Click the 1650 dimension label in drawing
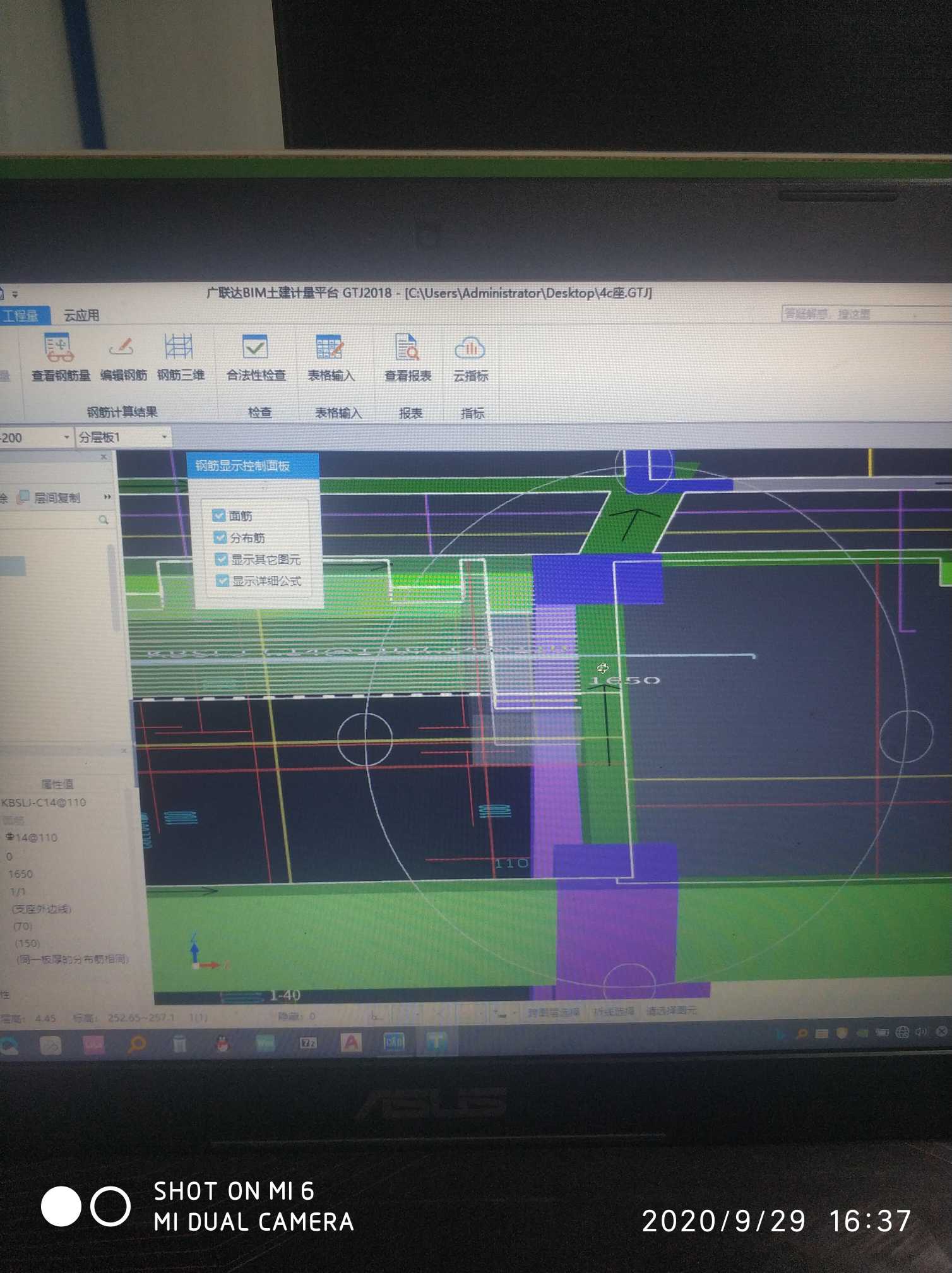The width and height of the screenshot is (952, 1273). 625,680
